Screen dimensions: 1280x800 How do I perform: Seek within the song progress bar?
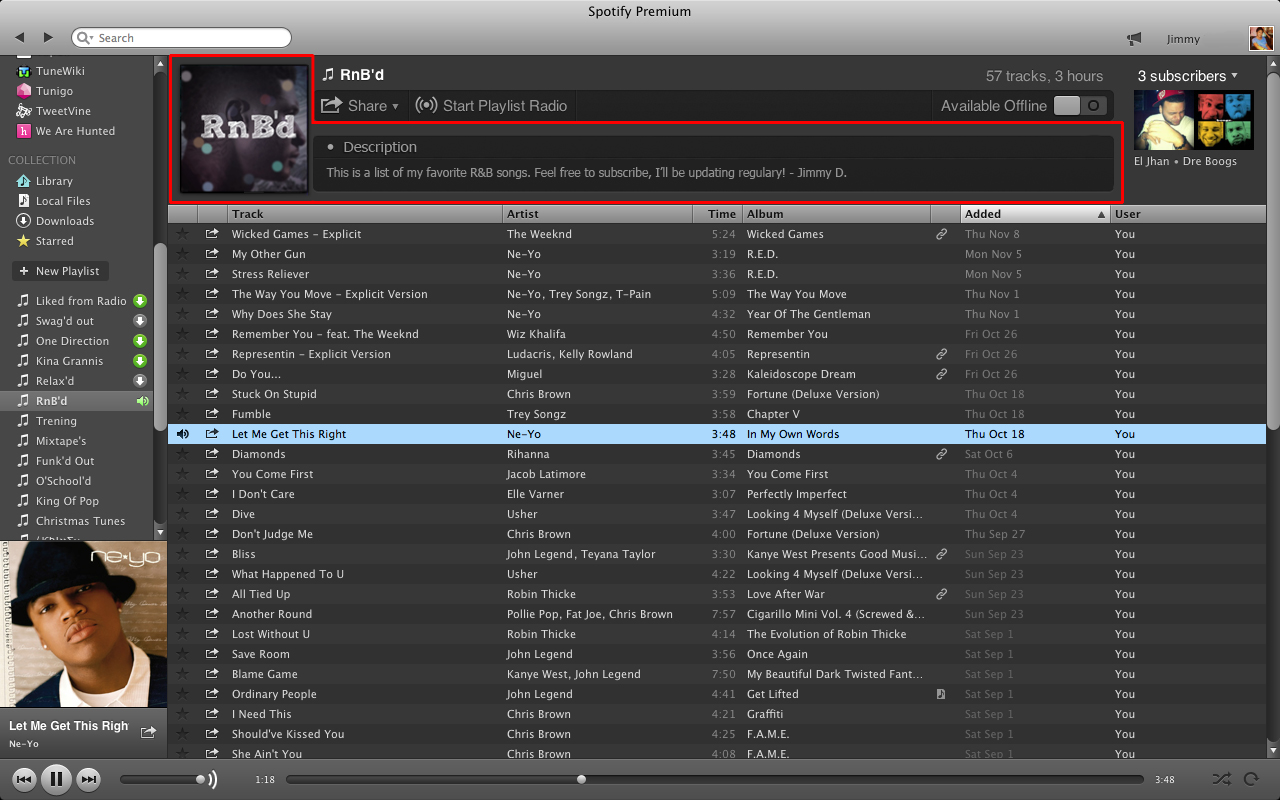pyautogui.click(x=714, y=779)
